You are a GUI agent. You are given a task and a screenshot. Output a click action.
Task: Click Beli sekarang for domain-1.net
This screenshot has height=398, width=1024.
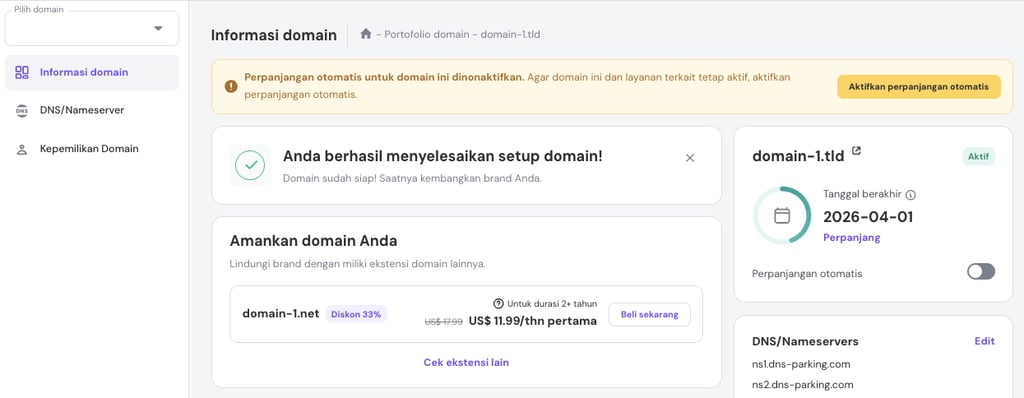[650, 314]
